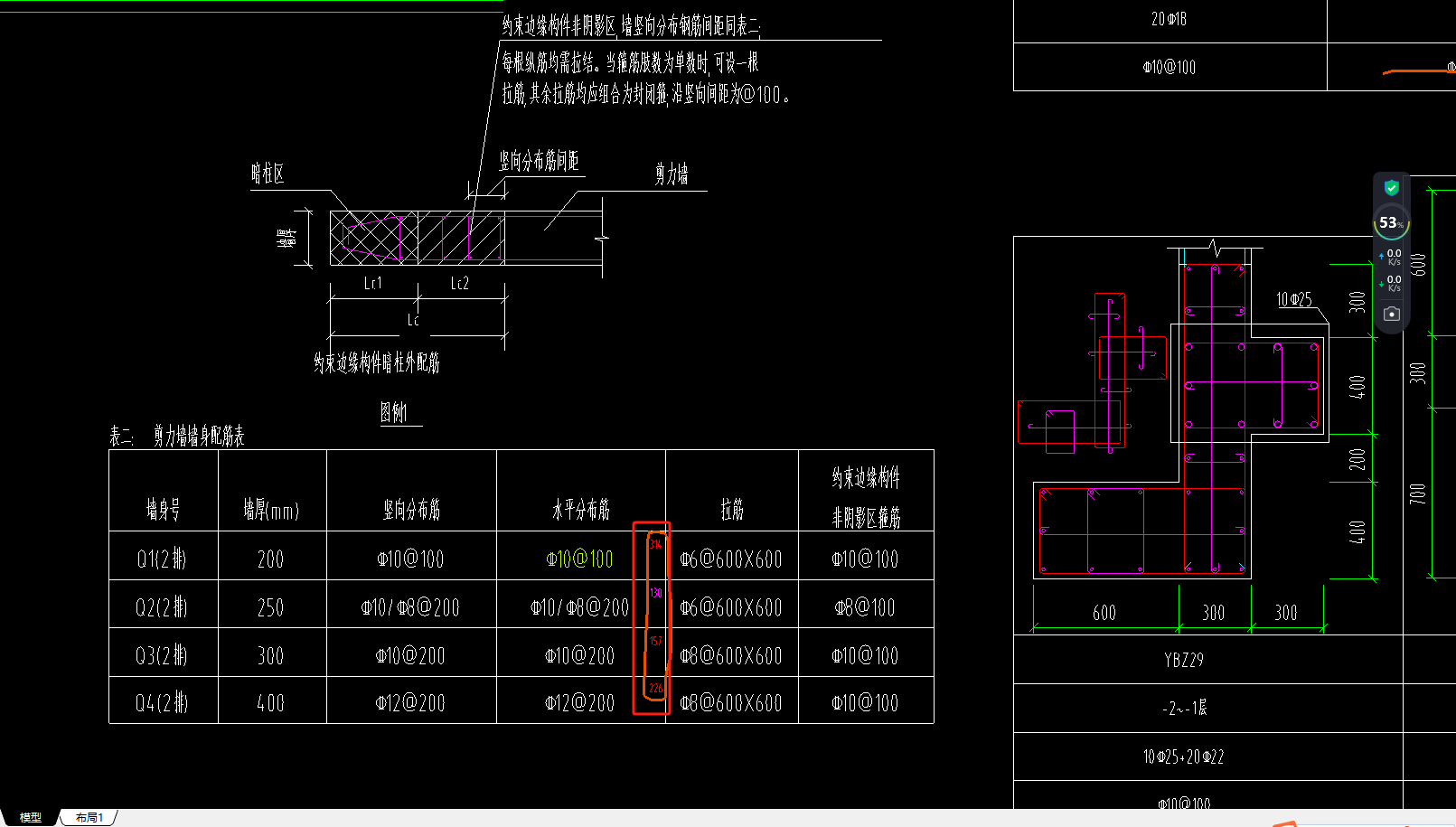
Task: Select Φ12@200 horizontal rebar in Q4 row
Action: coord(579,703)
